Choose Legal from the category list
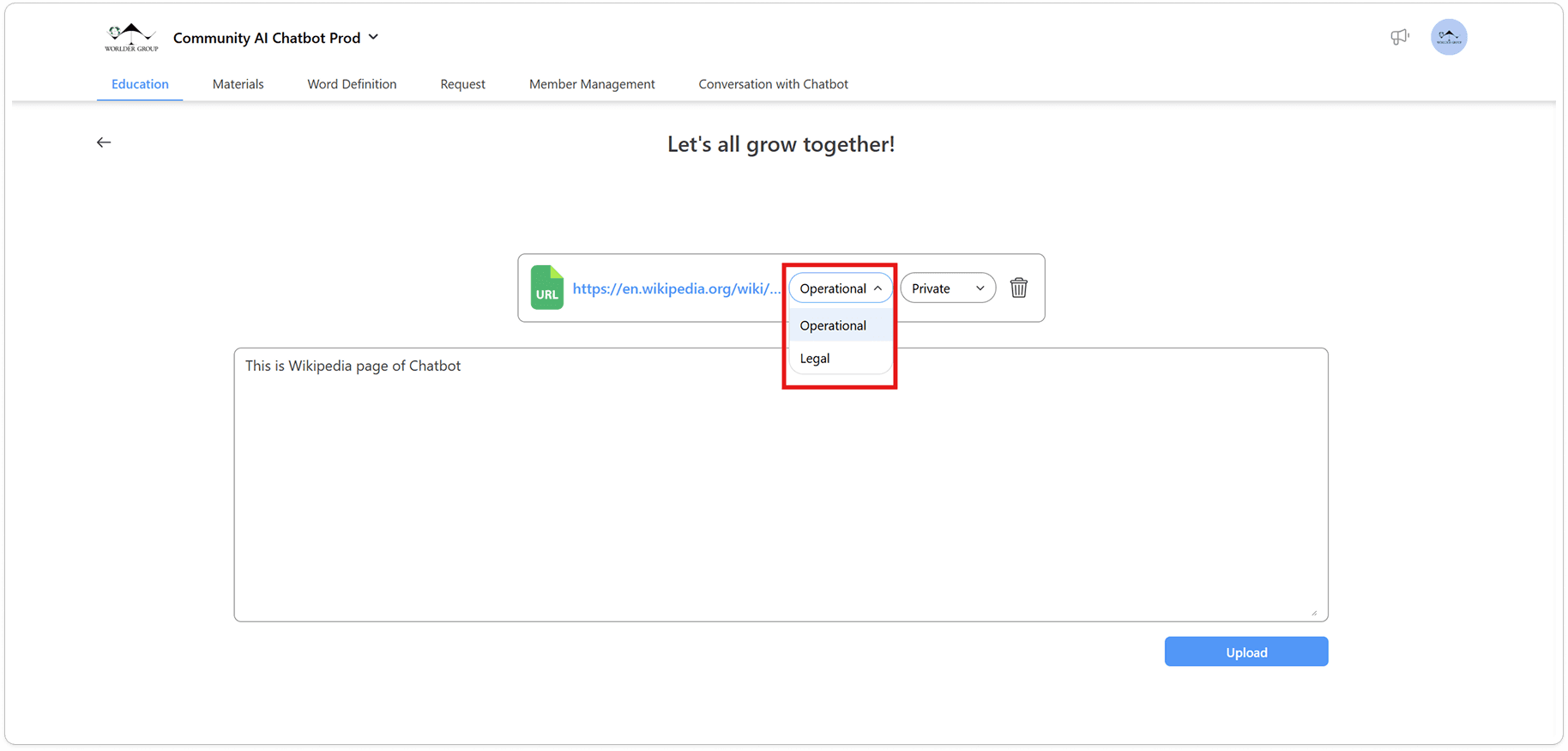Screen dimensions: 1568x751 pyautogui.click(x=816, y=359)
